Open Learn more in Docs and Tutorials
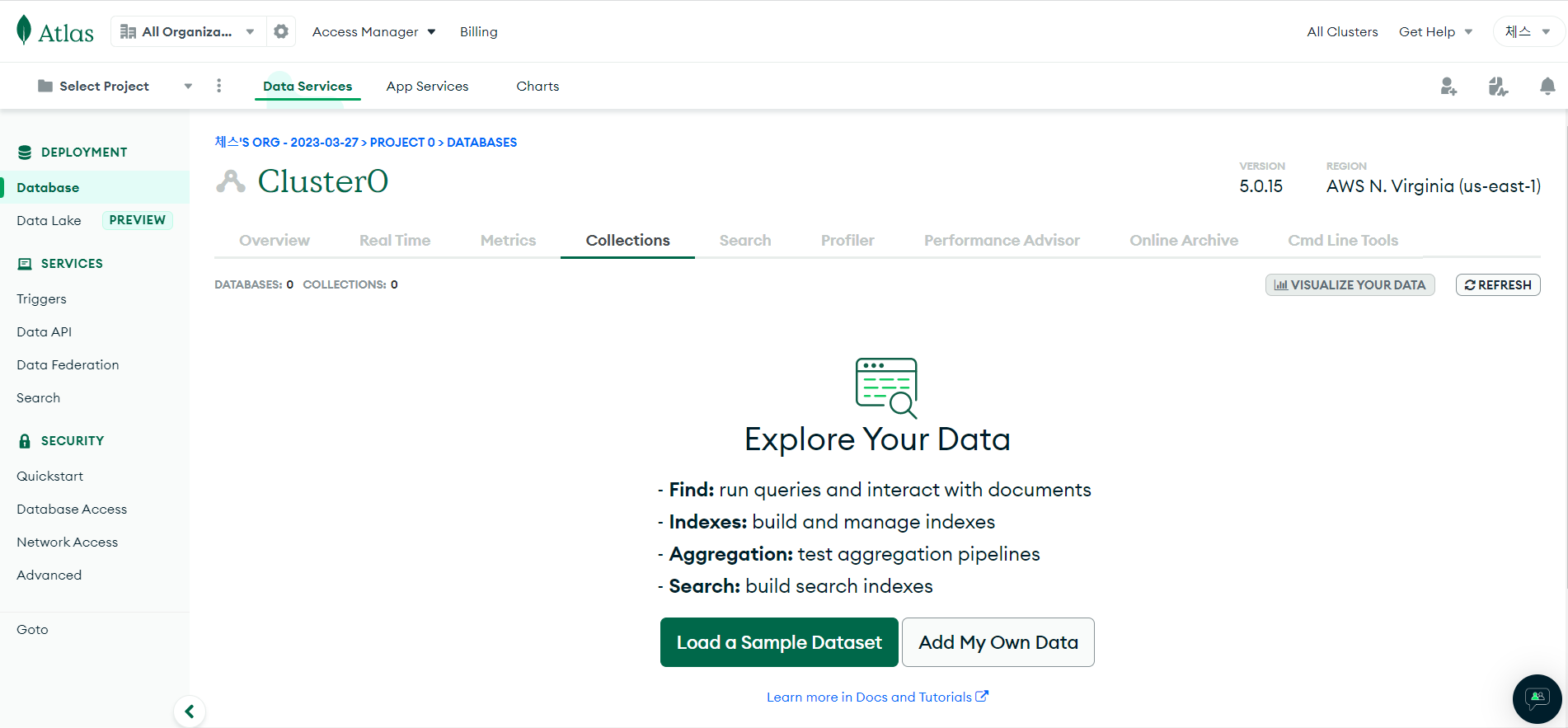Image resolution: width=1568 pixels, height=728 pixels. [877, 697]
